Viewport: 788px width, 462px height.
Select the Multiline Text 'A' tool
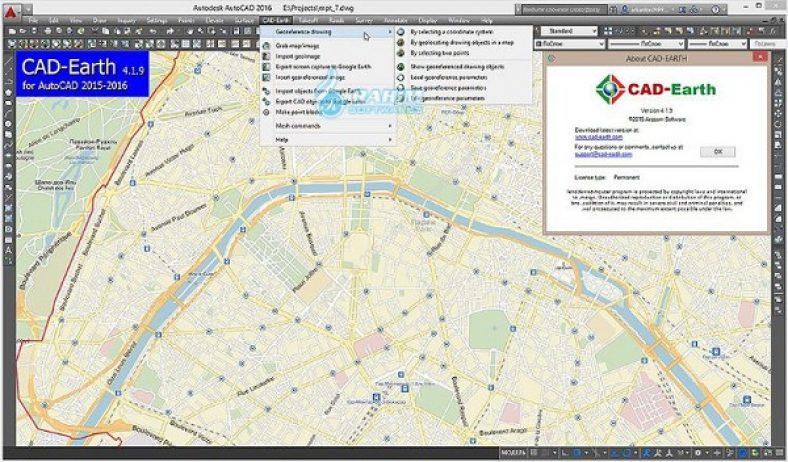pos(9,250)
